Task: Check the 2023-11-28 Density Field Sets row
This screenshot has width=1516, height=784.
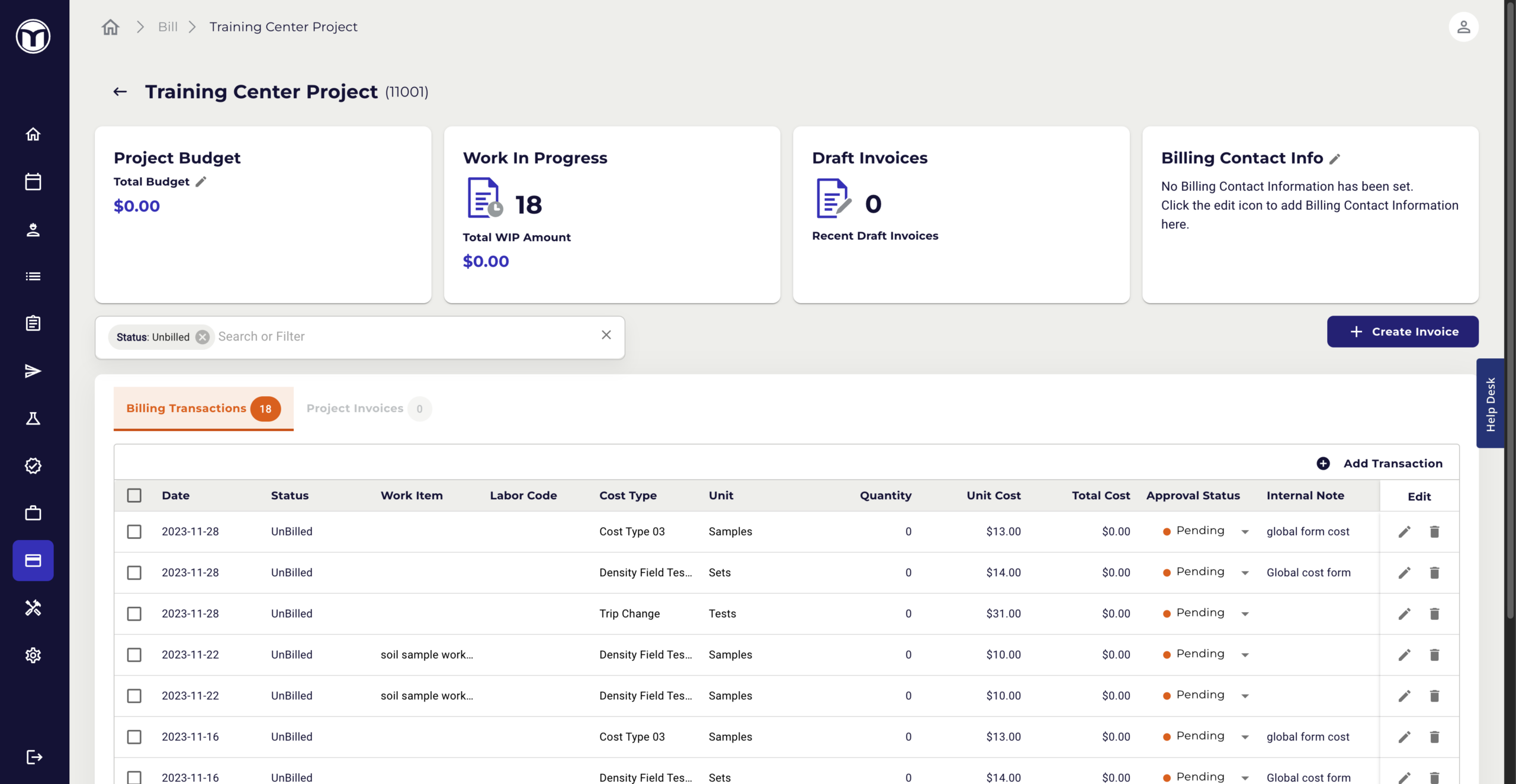Action: point(134,573)
